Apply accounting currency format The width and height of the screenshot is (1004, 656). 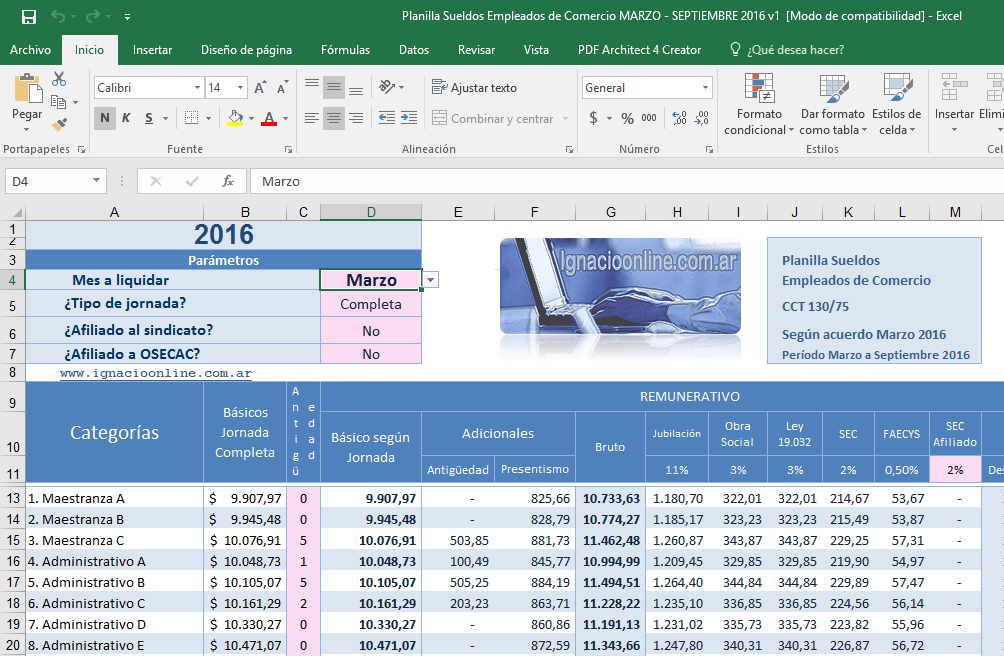click(x=594, y=118)
